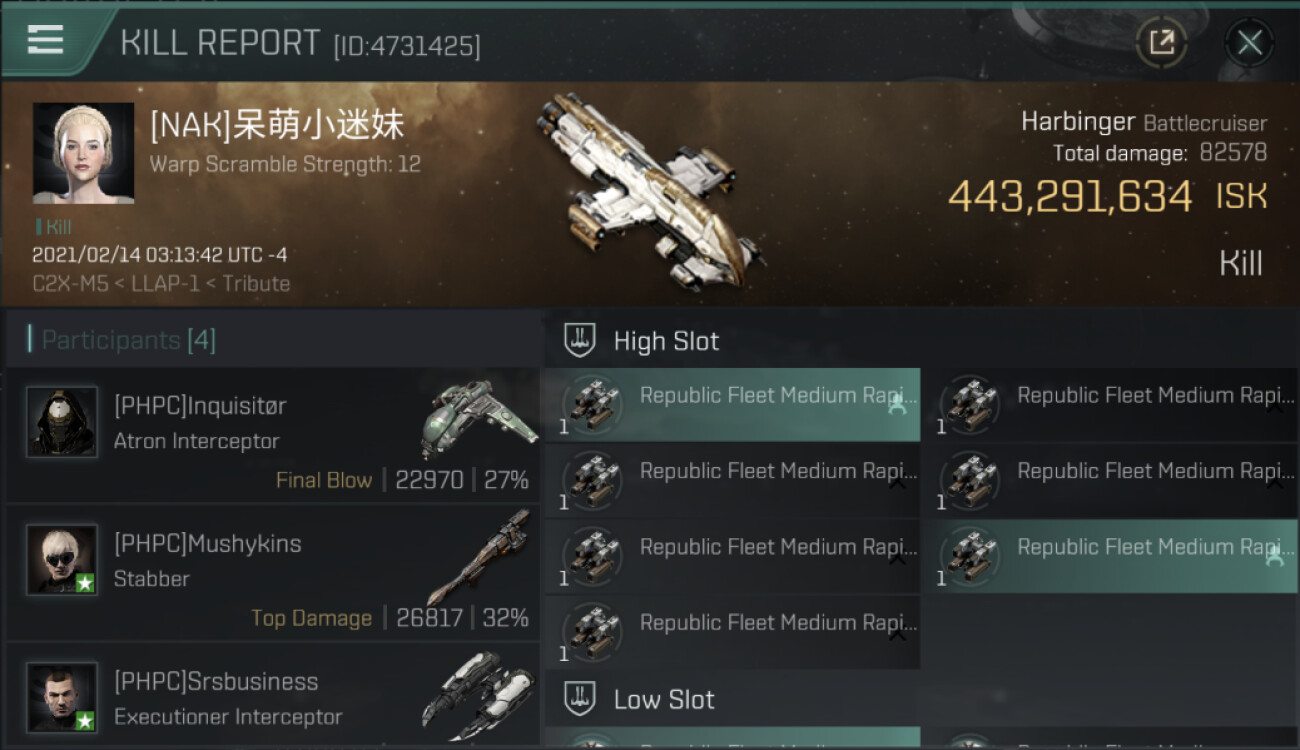Open the C2X-M5 system link
Viewport: 1300px width, 750px height.
69,284
